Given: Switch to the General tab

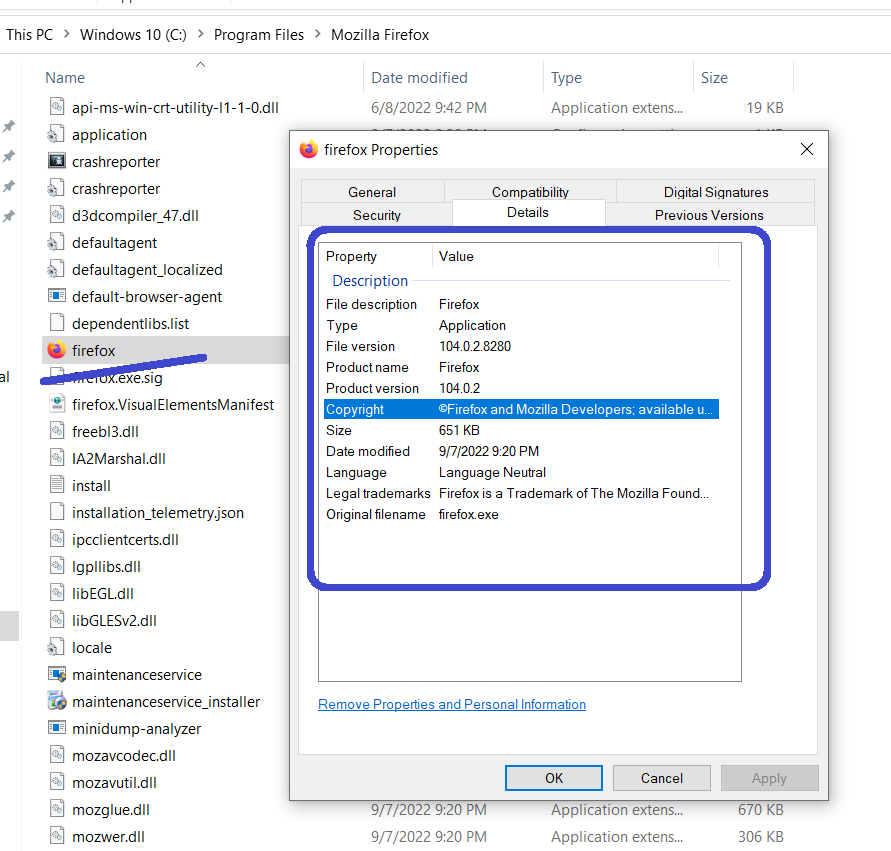Looking at the screenshot, I should (372, 191).
